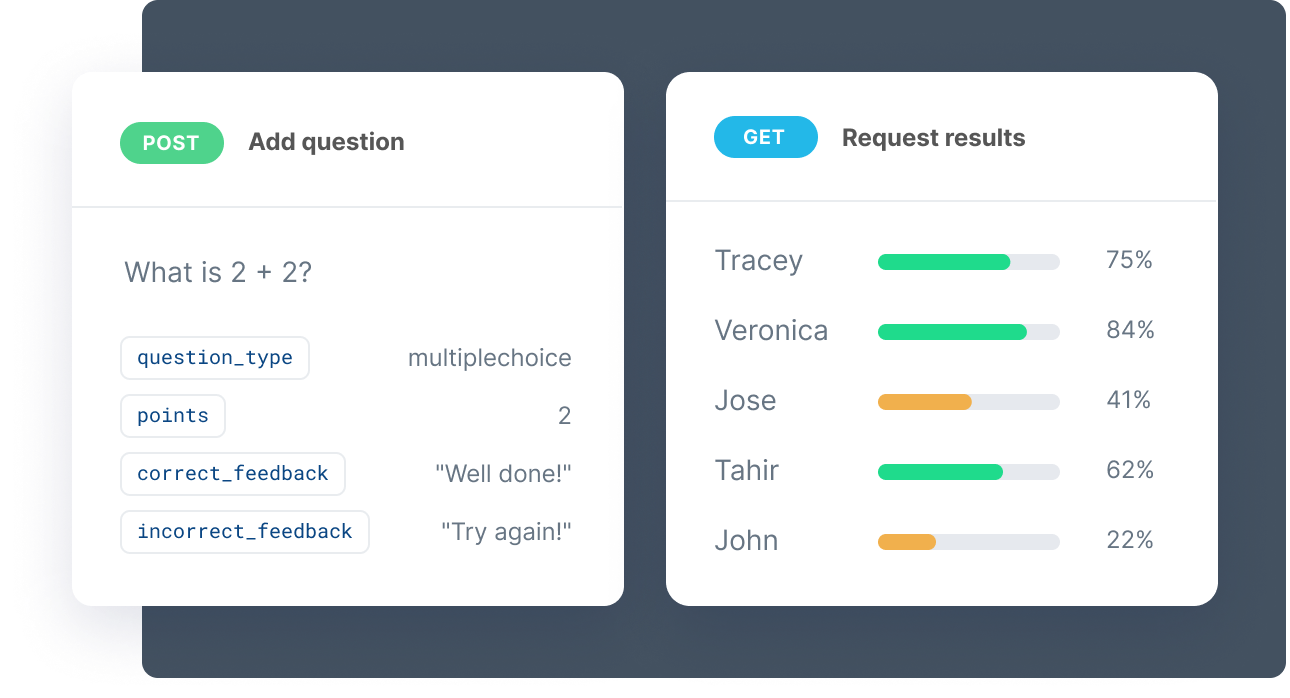Click the 'What is 2 + 2?' question text

(x=218, y=272)
